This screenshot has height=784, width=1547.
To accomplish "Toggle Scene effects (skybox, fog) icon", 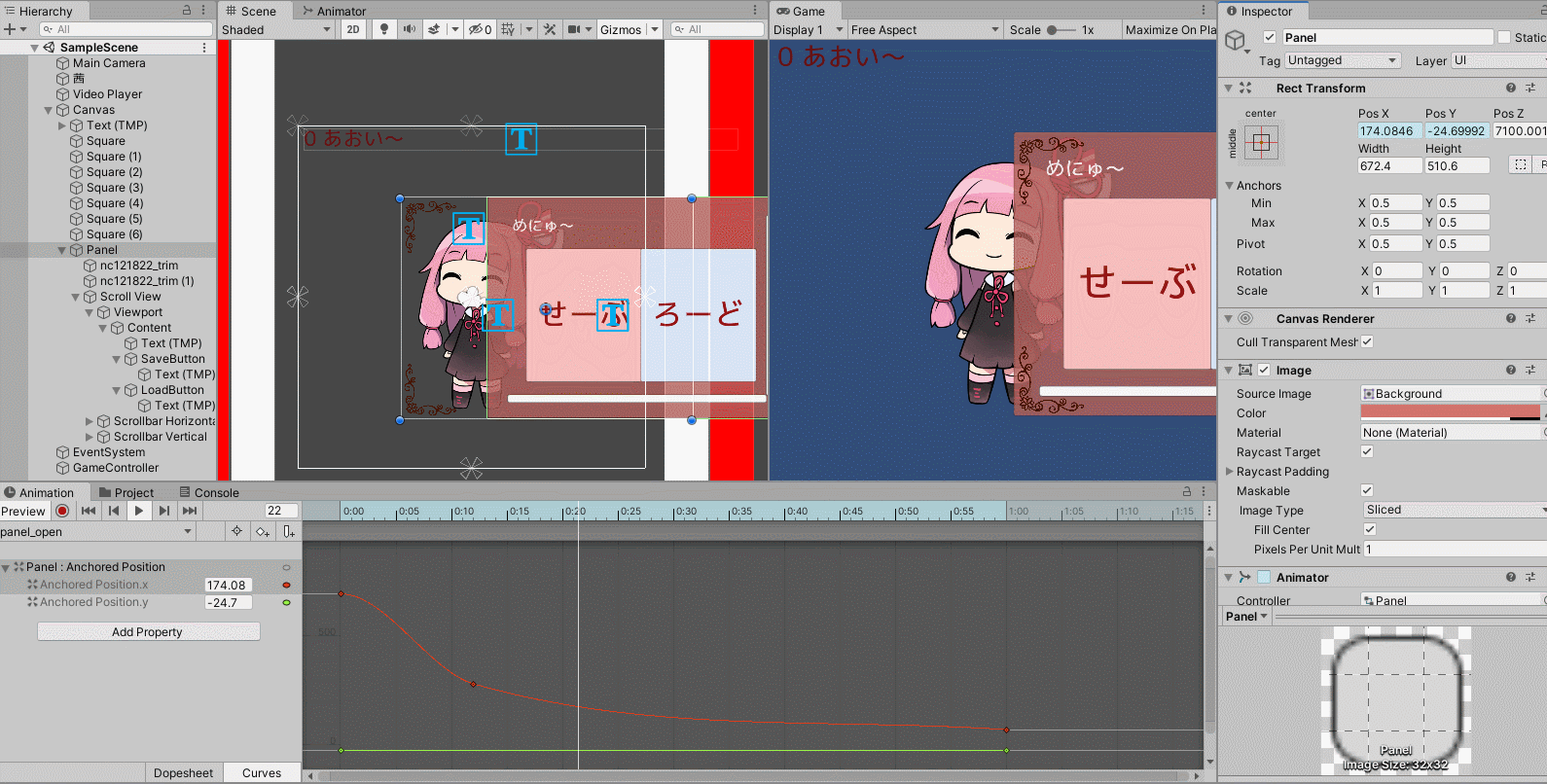I will [x=434, y=29].
